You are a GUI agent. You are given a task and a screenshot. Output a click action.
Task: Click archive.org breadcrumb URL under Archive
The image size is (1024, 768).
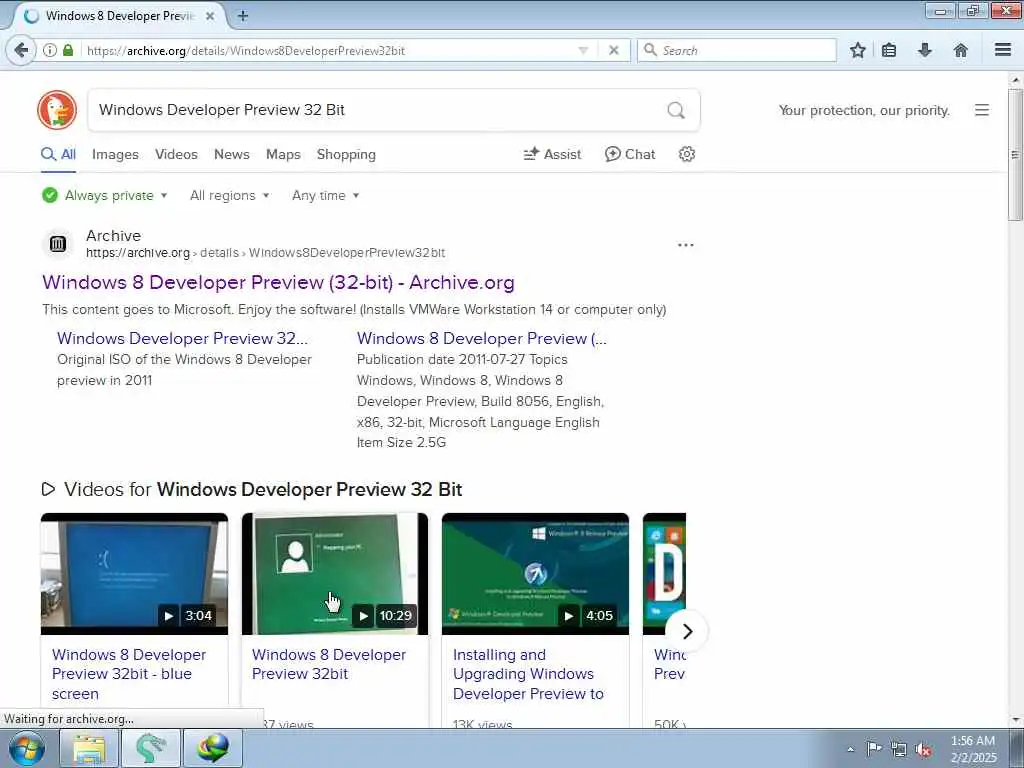click(x=266, y=253)
